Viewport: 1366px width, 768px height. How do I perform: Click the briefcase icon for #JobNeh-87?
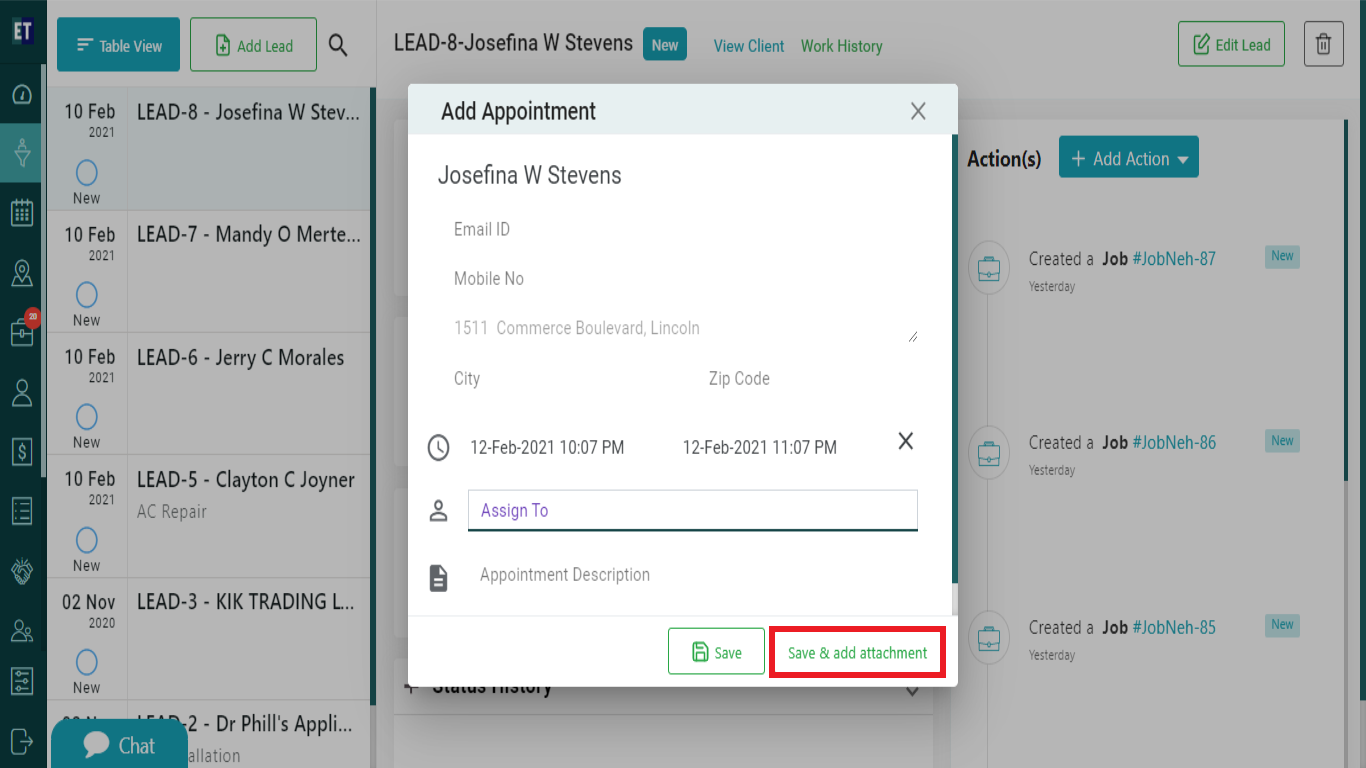click(989, 269)
